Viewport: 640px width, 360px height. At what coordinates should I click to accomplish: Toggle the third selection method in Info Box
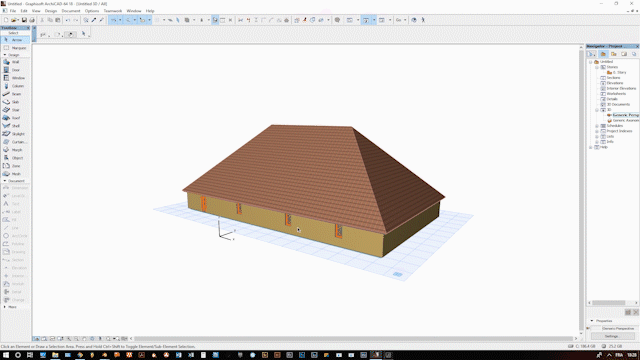(71, 35)
